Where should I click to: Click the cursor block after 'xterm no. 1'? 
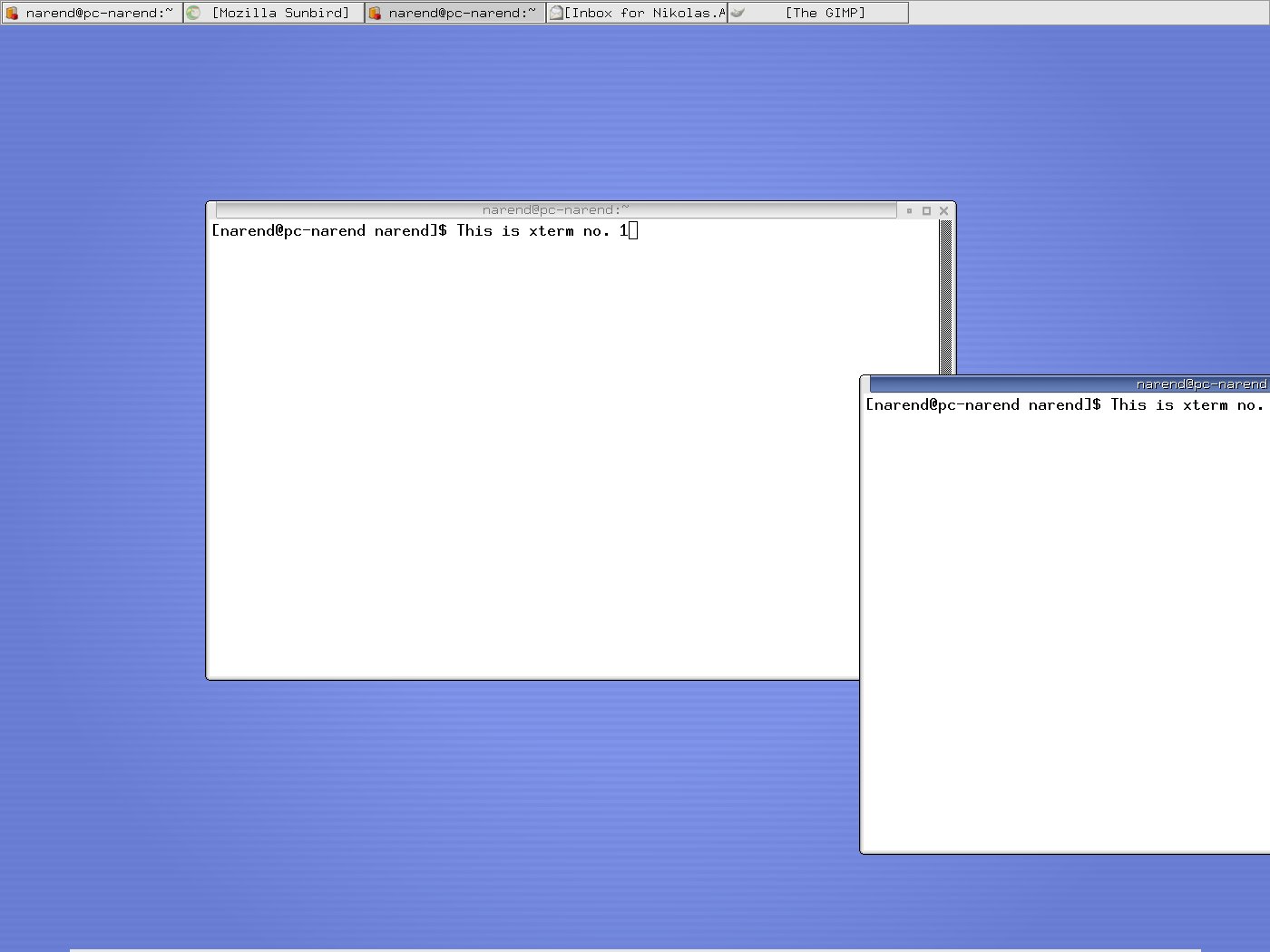point(633,231)
